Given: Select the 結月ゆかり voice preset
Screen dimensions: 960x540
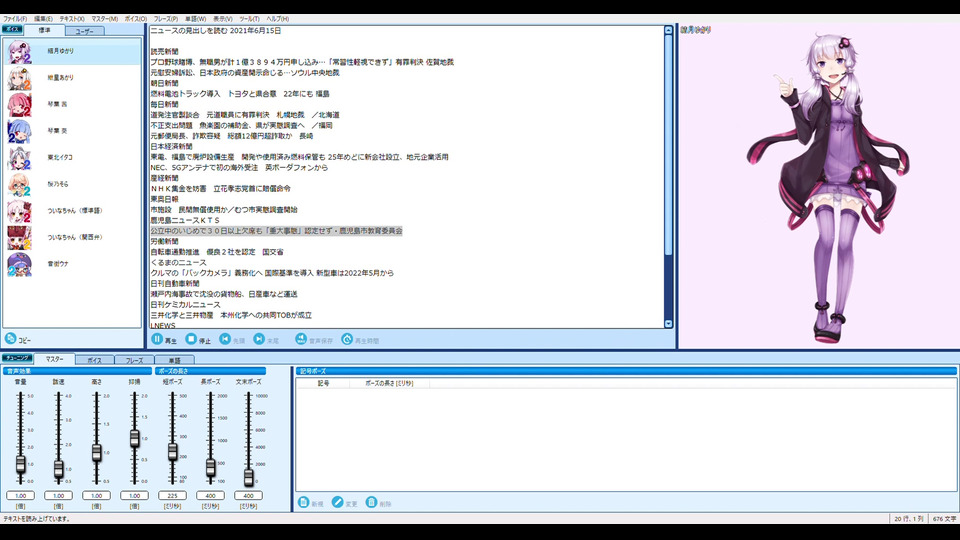Looking at the screenshot, I should tap(72, 51).
